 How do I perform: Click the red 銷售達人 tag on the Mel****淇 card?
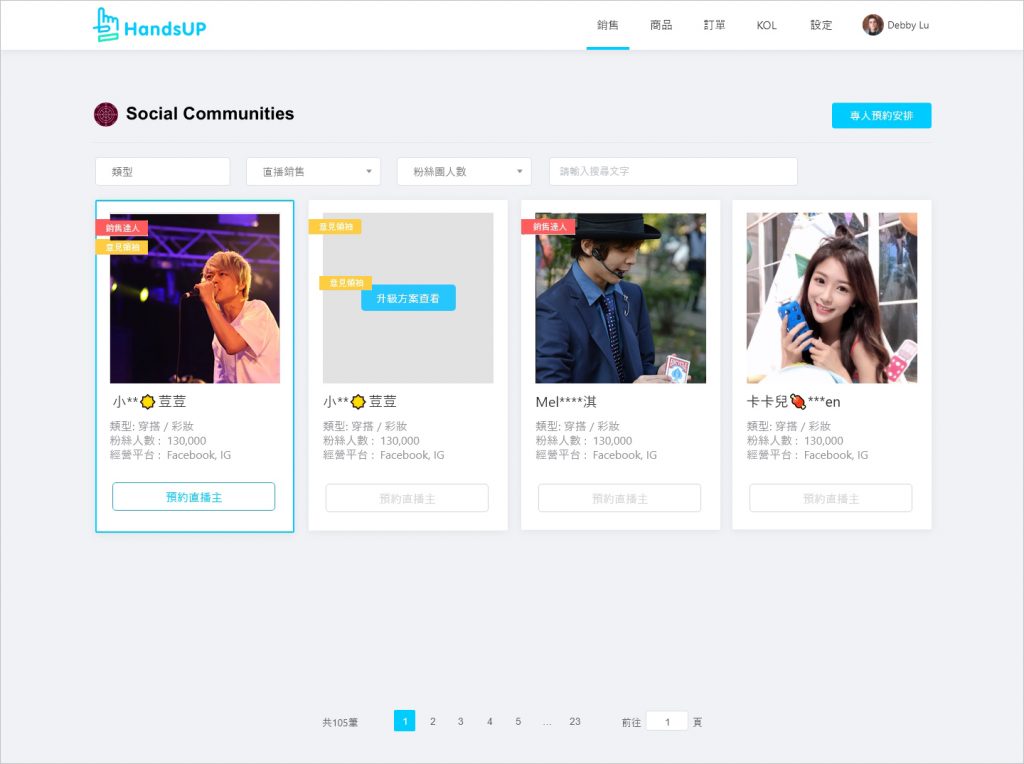tap(548, 227)
